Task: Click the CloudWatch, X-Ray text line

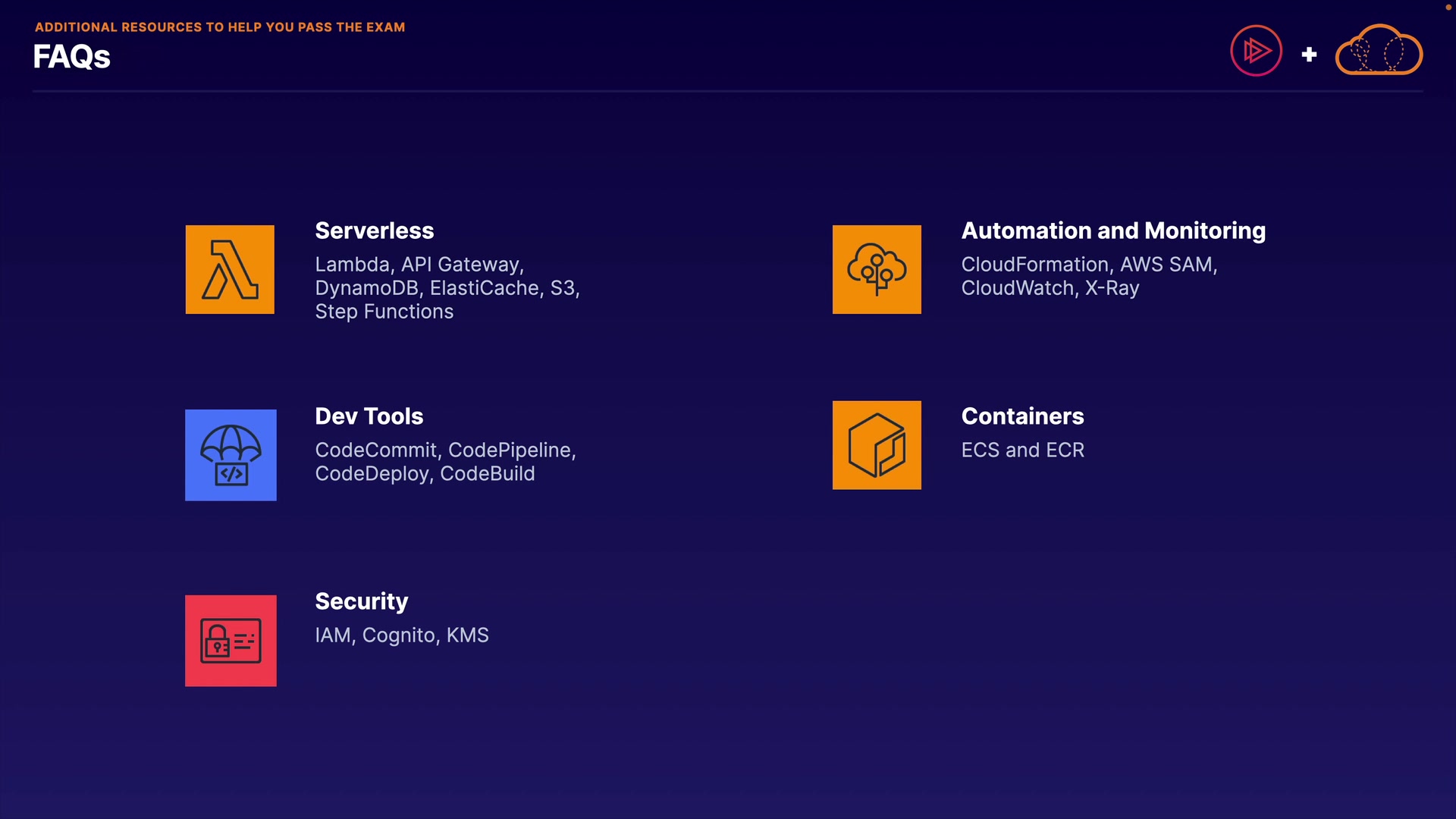Action: (x=1050, y=288)
